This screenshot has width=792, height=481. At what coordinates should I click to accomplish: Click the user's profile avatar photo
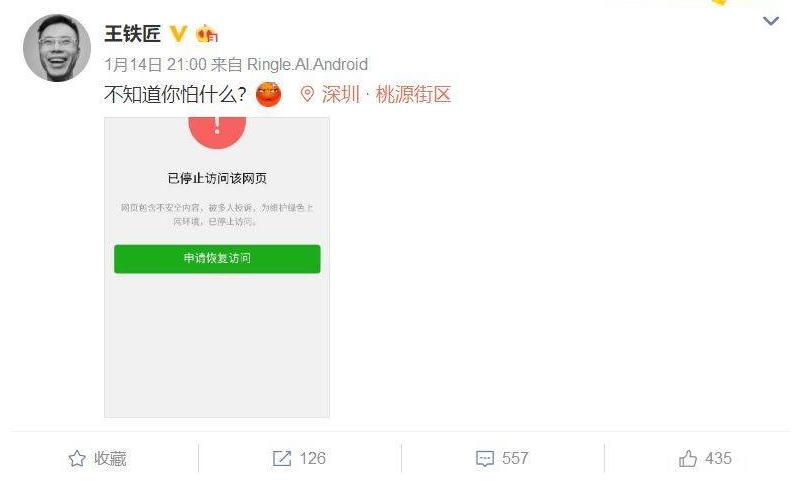[x=57, y=48]
